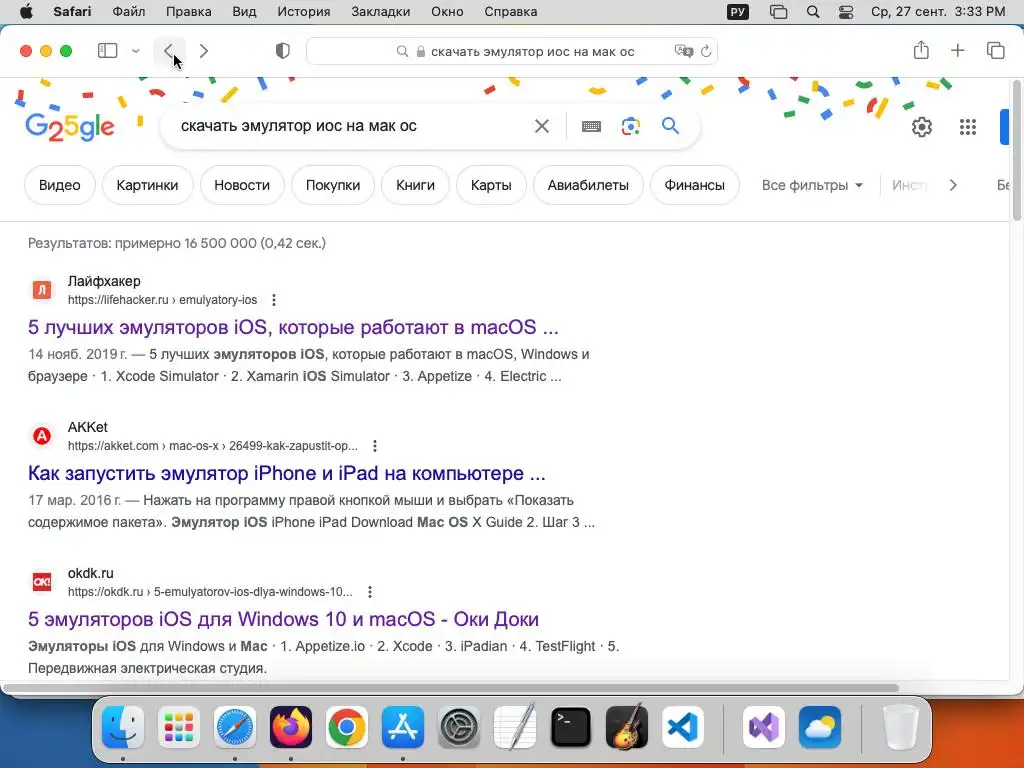Viewport: 1024px width, 768px height.
Task: Switch to the Видео filter
Action: [59, 185]
